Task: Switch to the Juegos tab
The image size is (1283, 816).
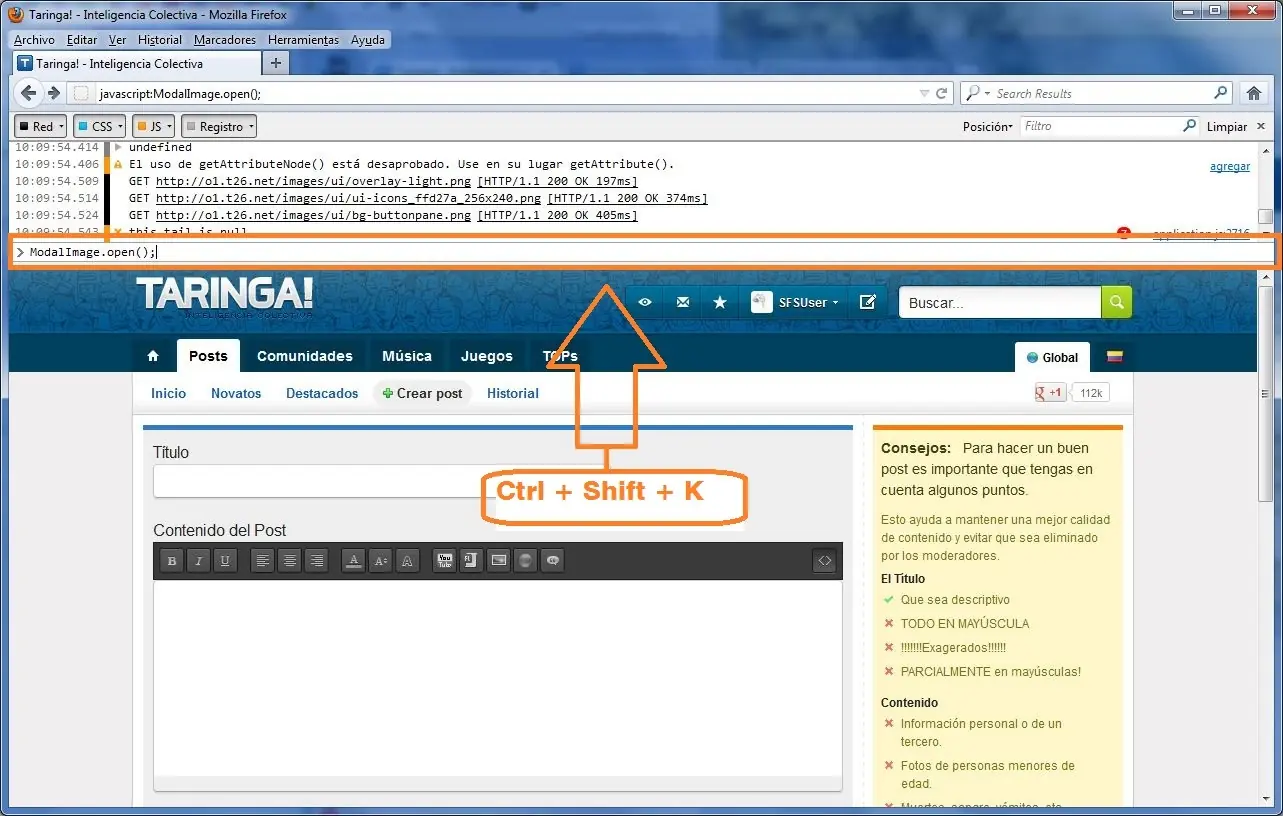Action: (x=487, y=356)
